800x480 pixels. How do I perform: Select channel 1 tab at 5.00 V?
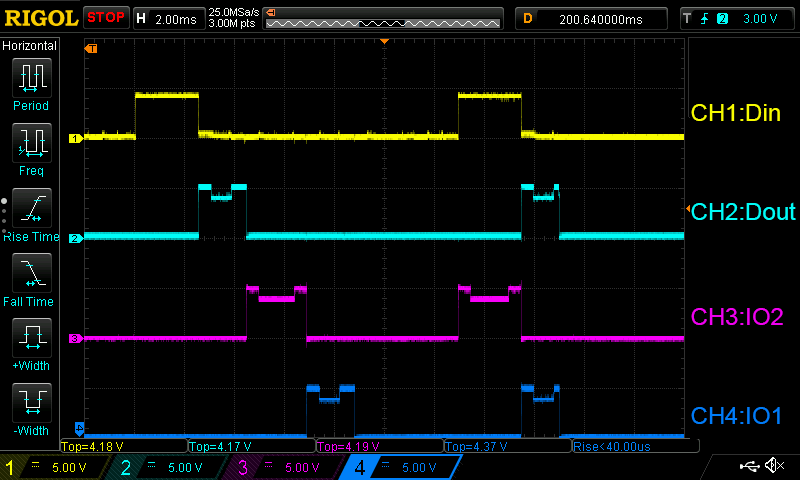54,467
